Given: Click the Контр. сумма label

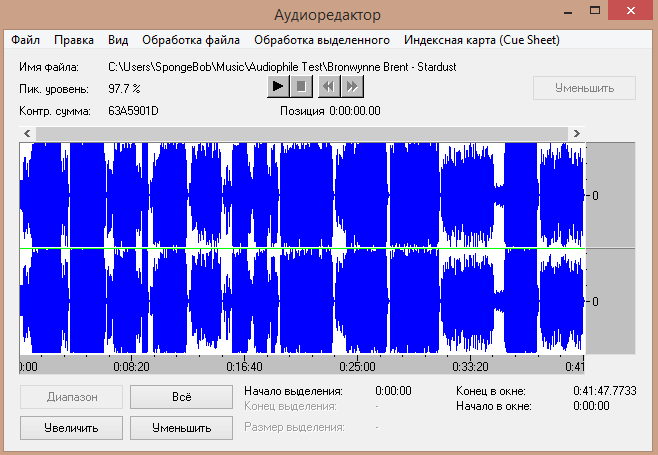Looking at the screenshot, I should [x=55, y=111].
